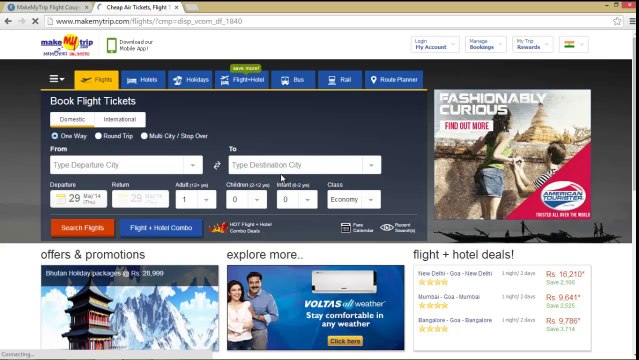Click the India flag icon

pos(569,44)
